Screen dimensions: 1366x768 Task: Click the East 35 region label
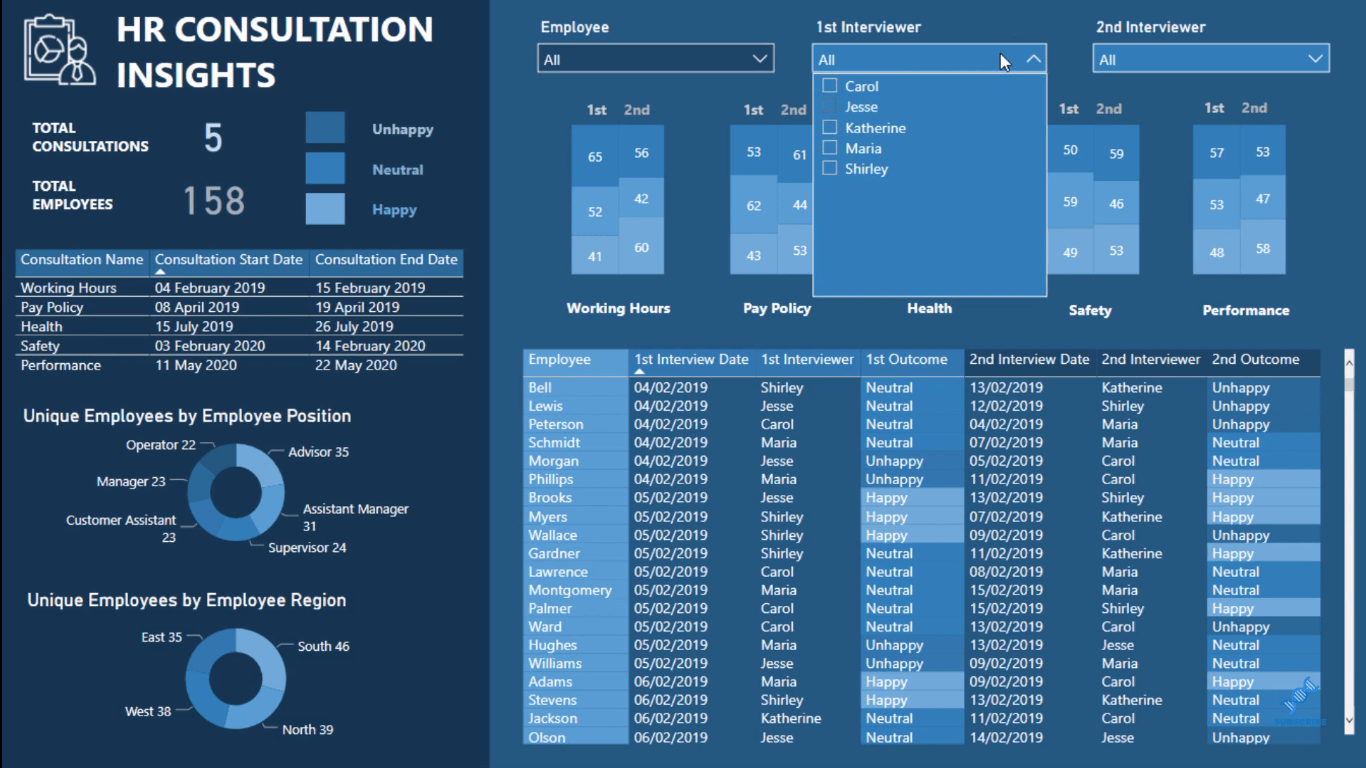click(162, 637)
